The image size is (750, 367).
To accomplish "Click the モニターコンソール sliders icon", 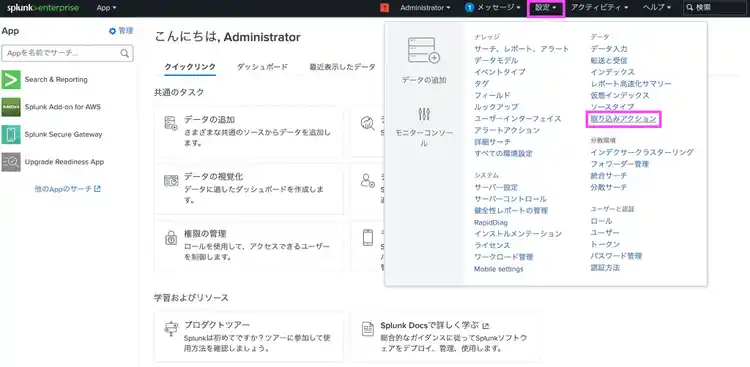I will pyautogui.click(x=424, y=114).
